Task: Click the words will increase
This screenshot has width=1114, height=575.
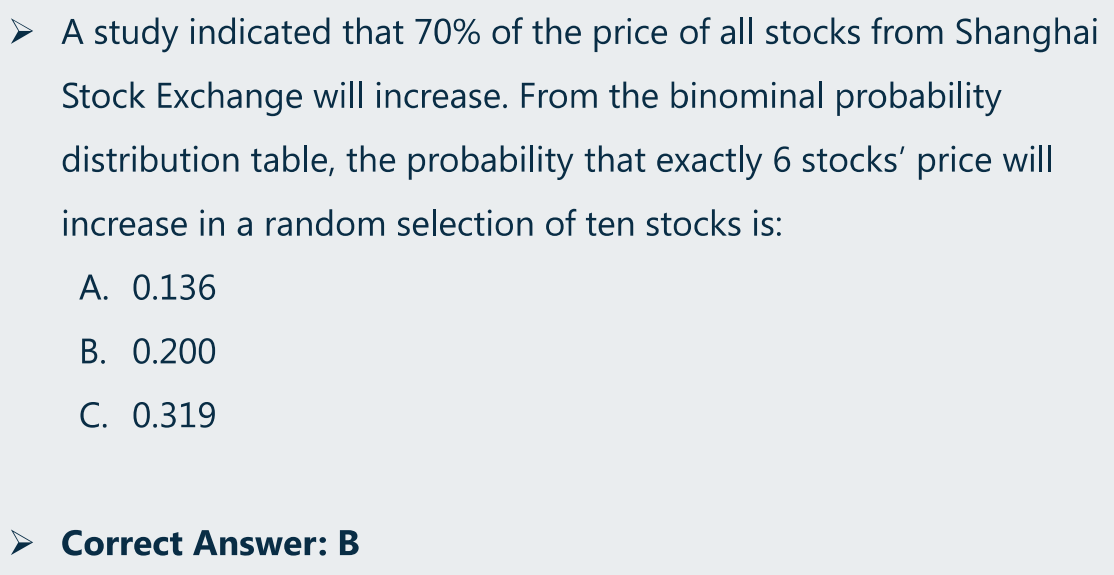Action: [x=411, y=97]
